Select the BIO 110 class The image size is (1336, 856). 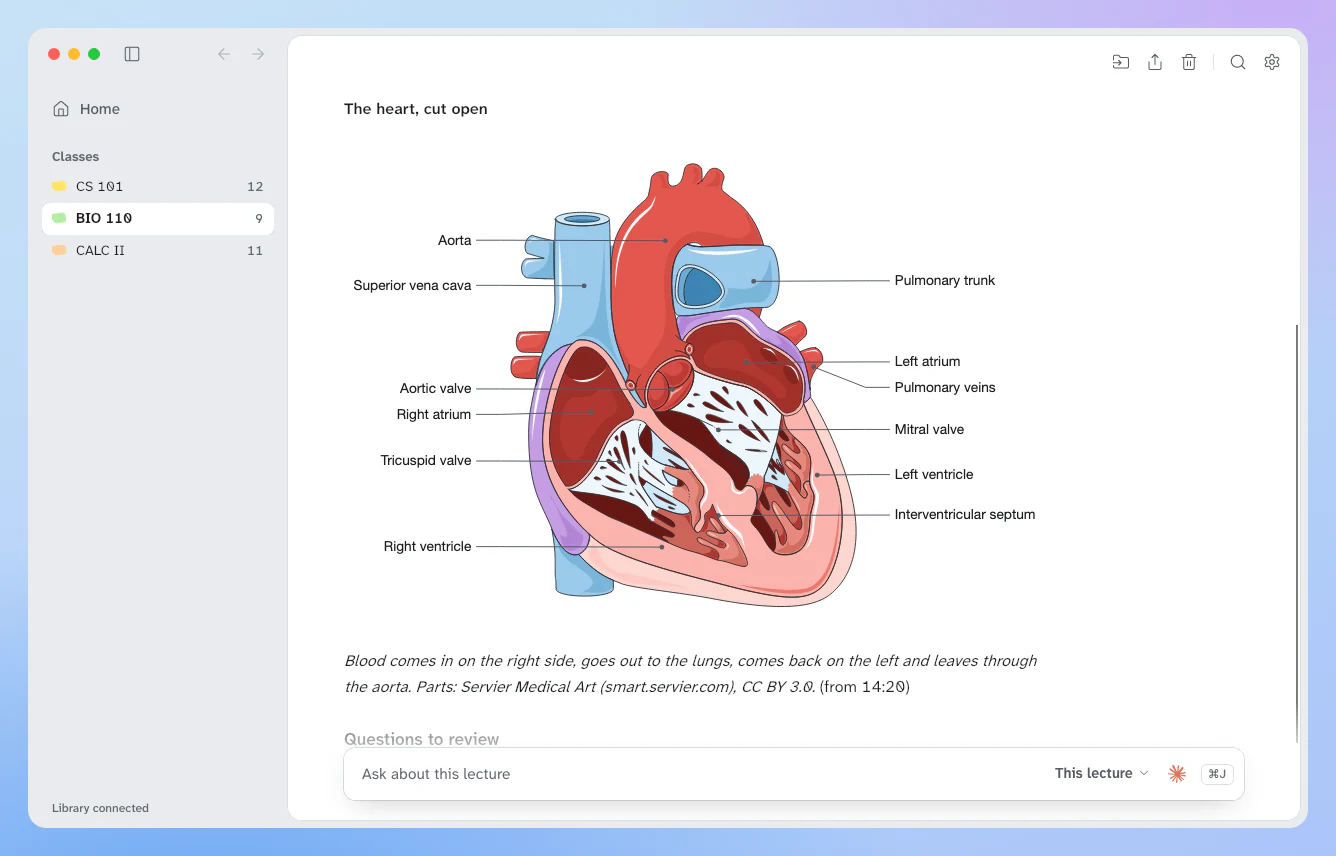[158, 218]
